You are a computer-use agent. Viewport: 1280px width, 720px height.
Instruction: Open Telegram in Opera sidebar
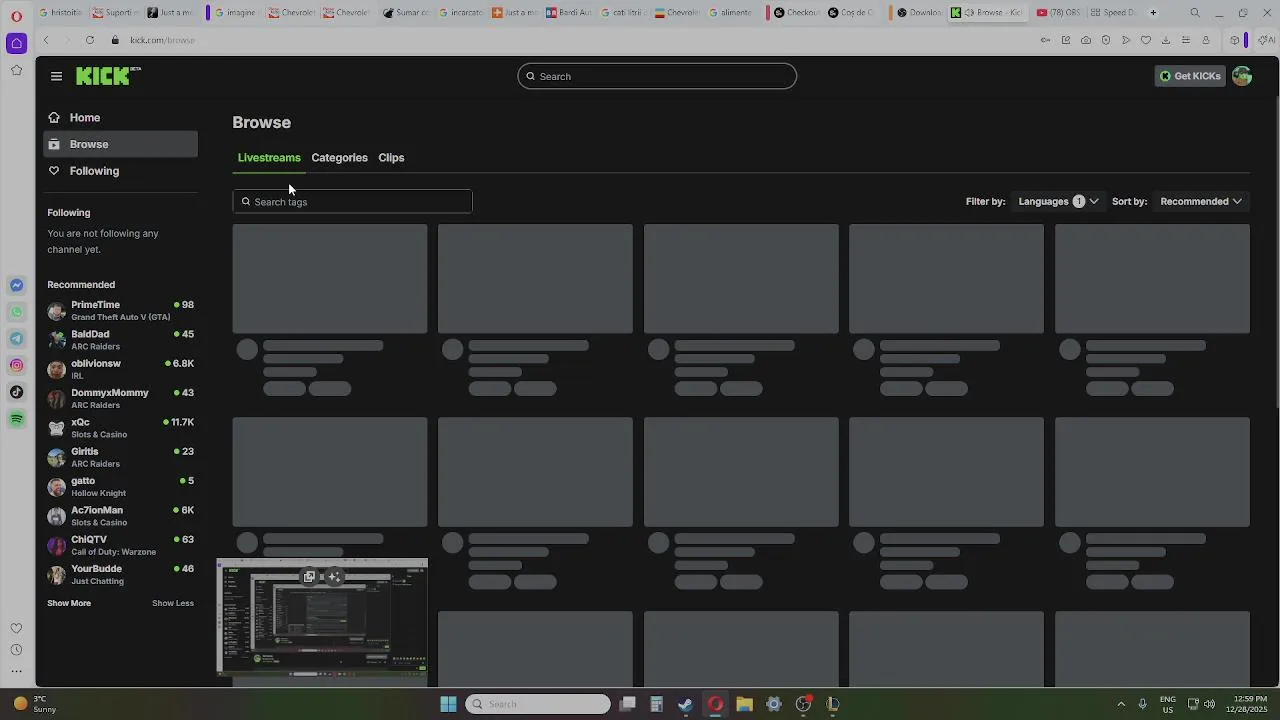point(16,339)
